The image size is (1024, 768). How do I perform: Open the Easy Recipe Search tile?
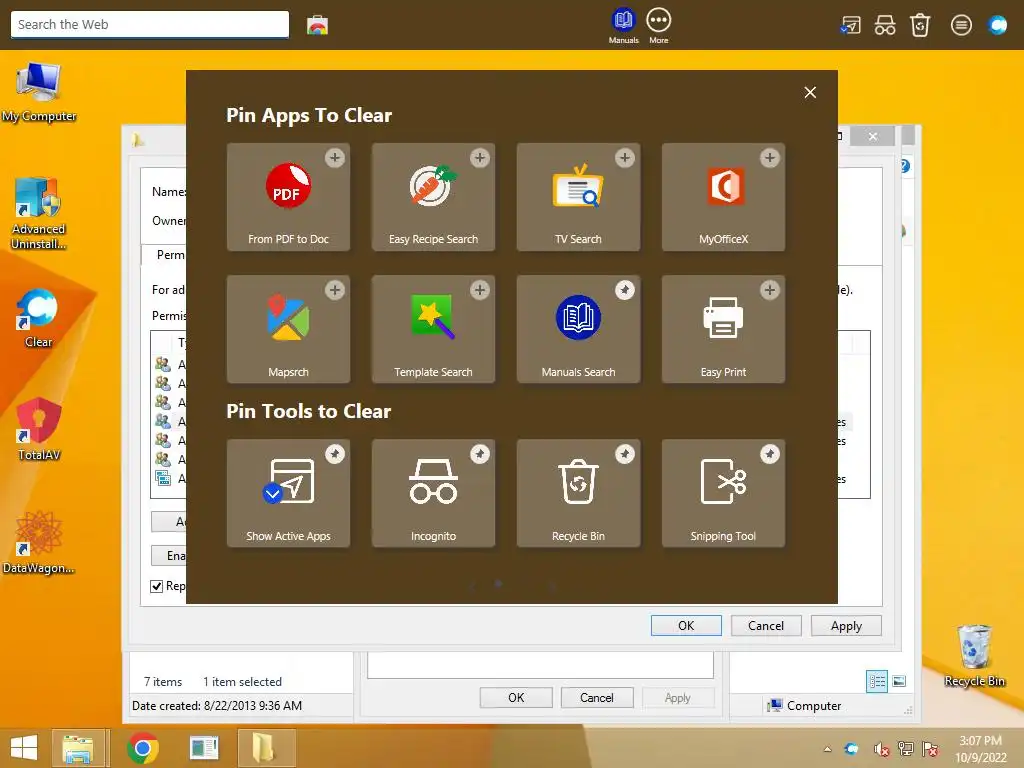433,197
